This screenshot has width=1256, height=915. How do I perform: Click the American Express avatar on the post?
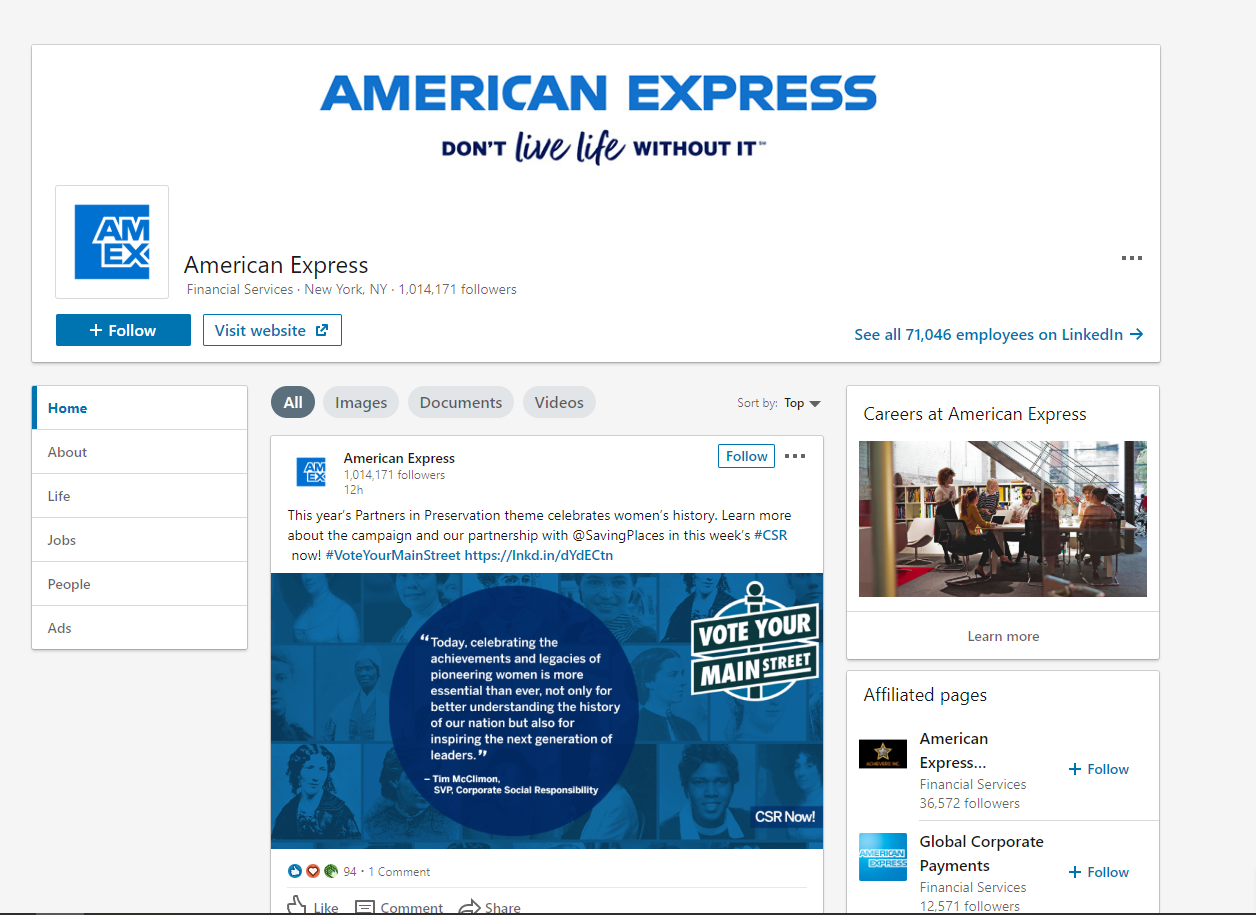pyautogui.click(x=311, y=472)
